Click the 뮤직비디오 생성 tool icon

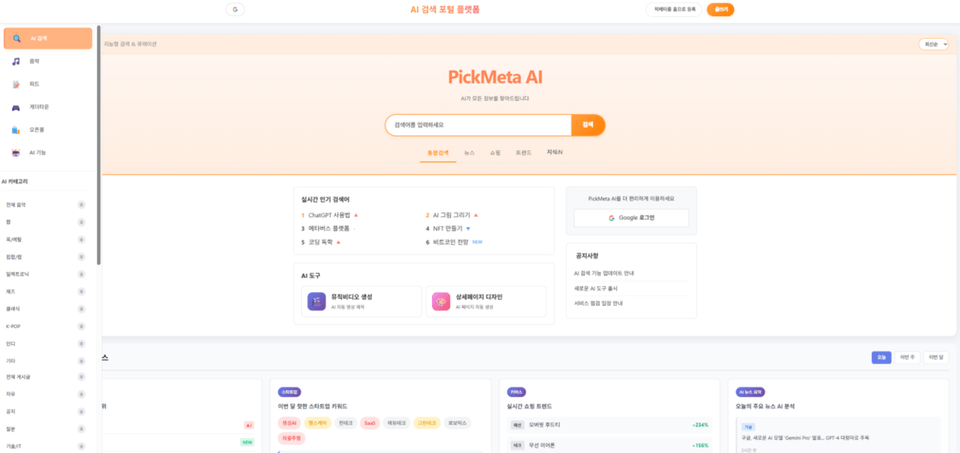[317, 301]
